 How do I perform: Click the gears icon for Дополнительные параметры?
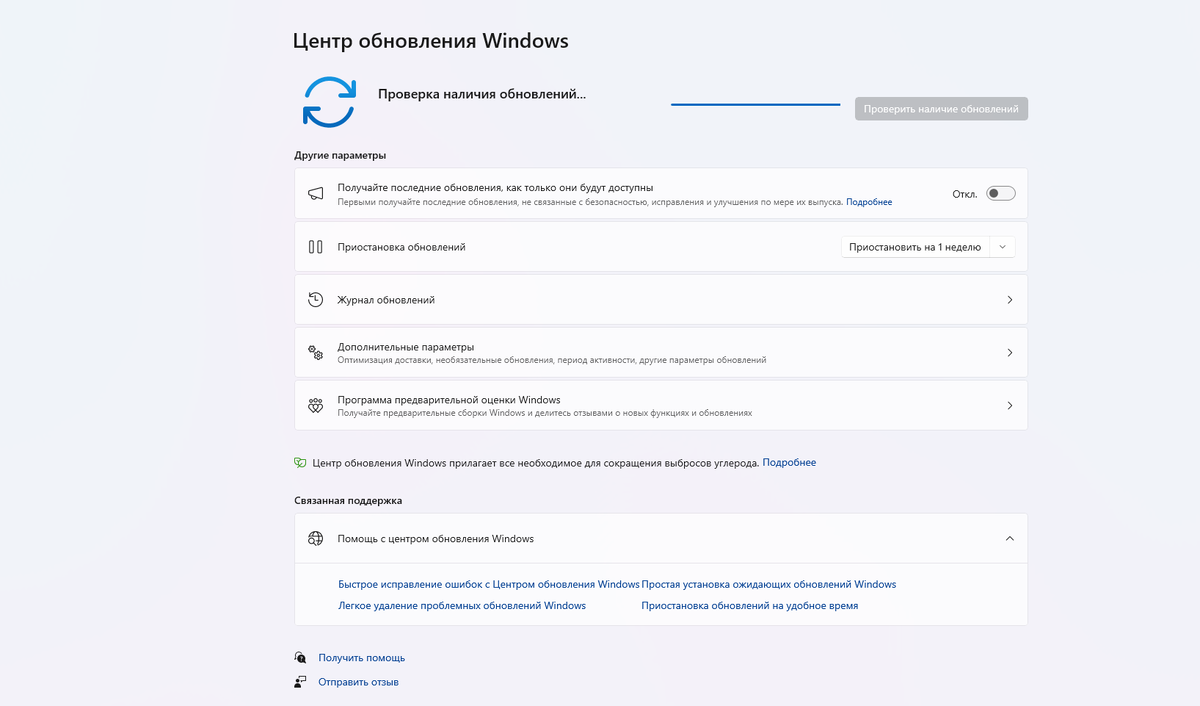tap(316, 352)
